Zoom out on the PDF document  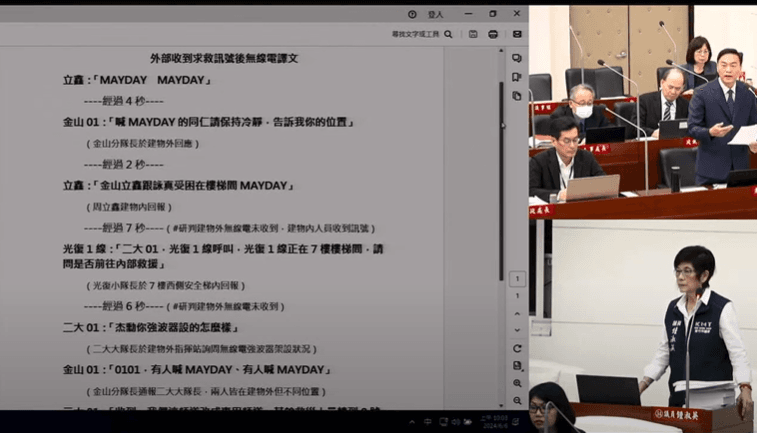point(517,401)
